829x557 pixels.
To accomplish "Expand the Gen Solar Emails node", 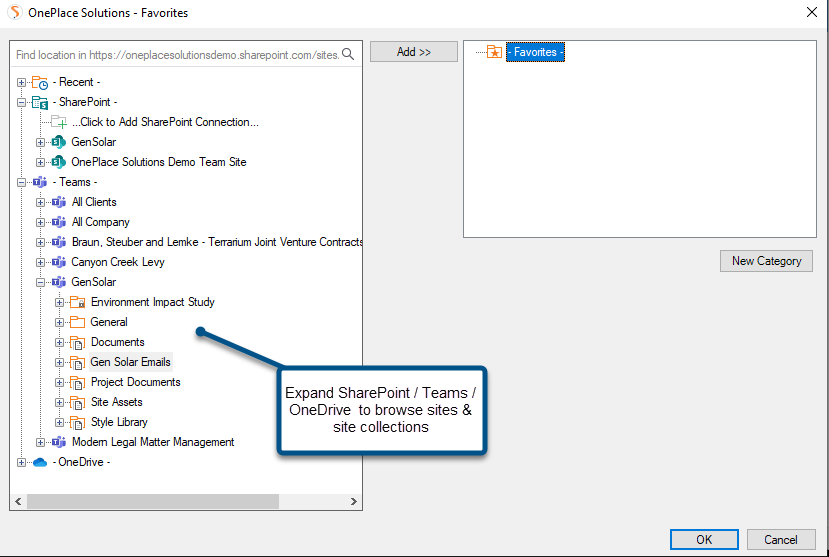I will tap(59, 363).
